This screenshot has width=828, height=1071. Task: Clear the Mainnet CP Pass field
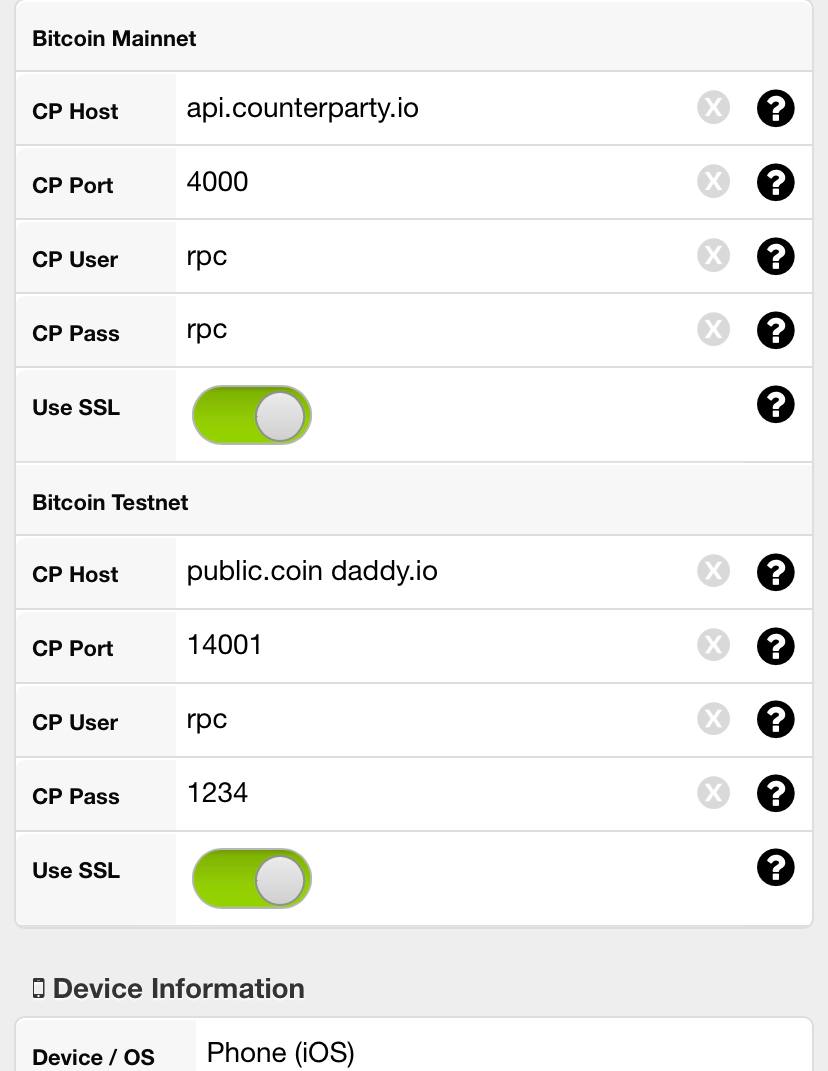[713, 329]
